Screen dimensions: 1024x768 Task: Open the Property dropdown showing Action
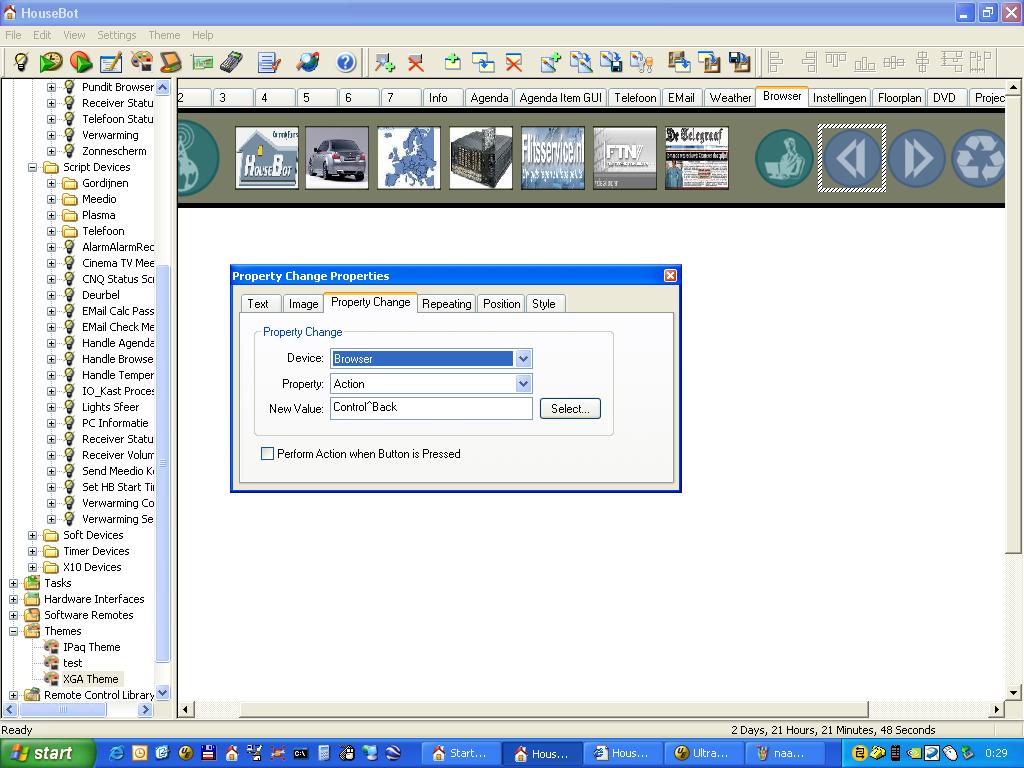pos(523,383)
